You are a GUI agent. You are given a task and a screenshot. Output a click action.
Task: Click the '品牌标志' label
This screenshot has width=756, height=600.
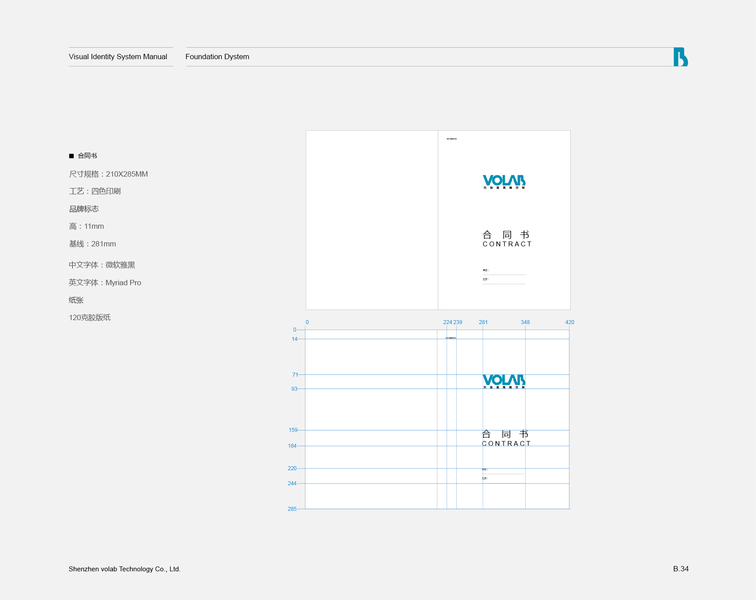click(84, 209)
